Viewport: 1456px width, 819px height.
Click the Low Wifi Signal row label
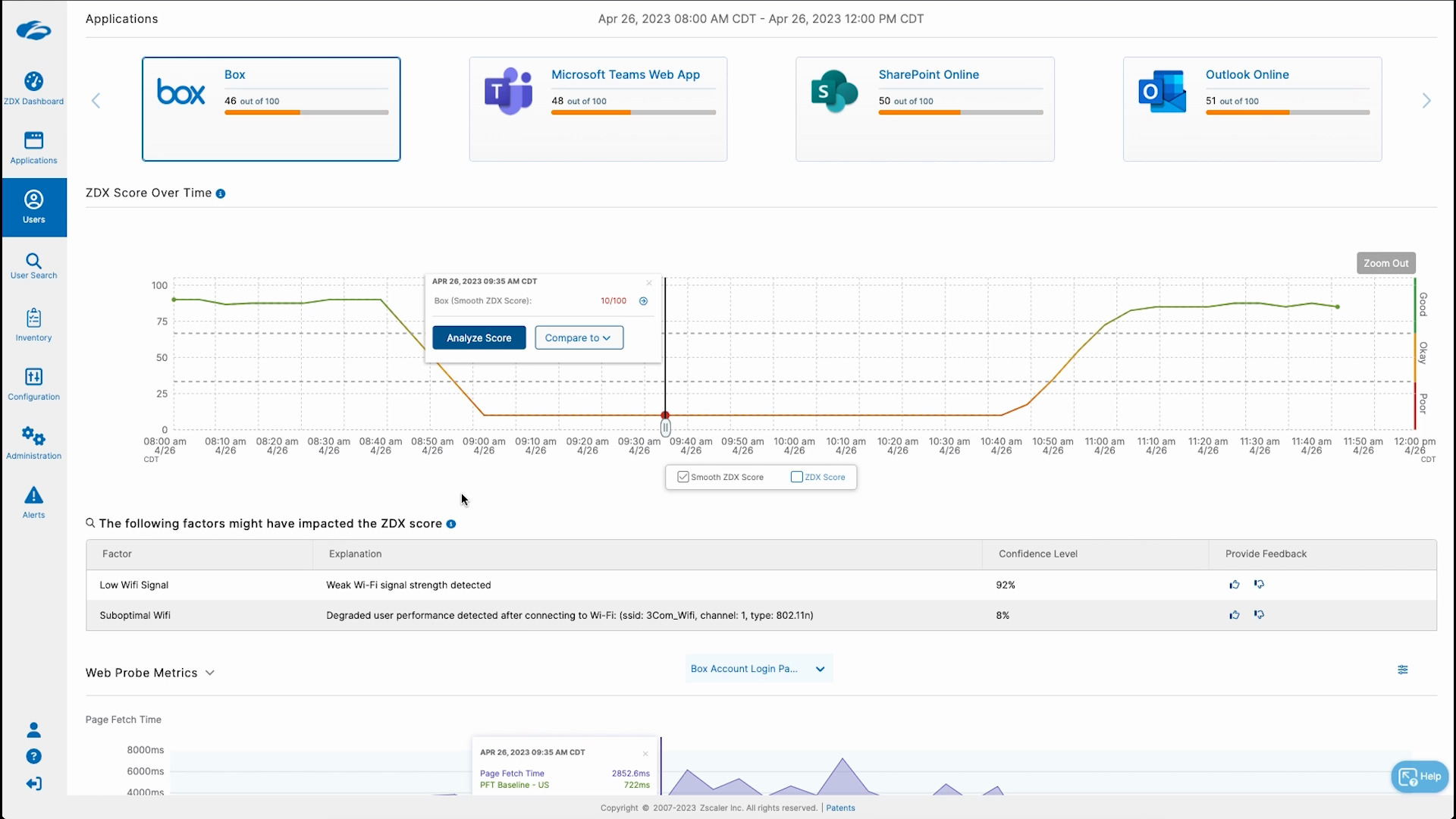coord(134,585)
